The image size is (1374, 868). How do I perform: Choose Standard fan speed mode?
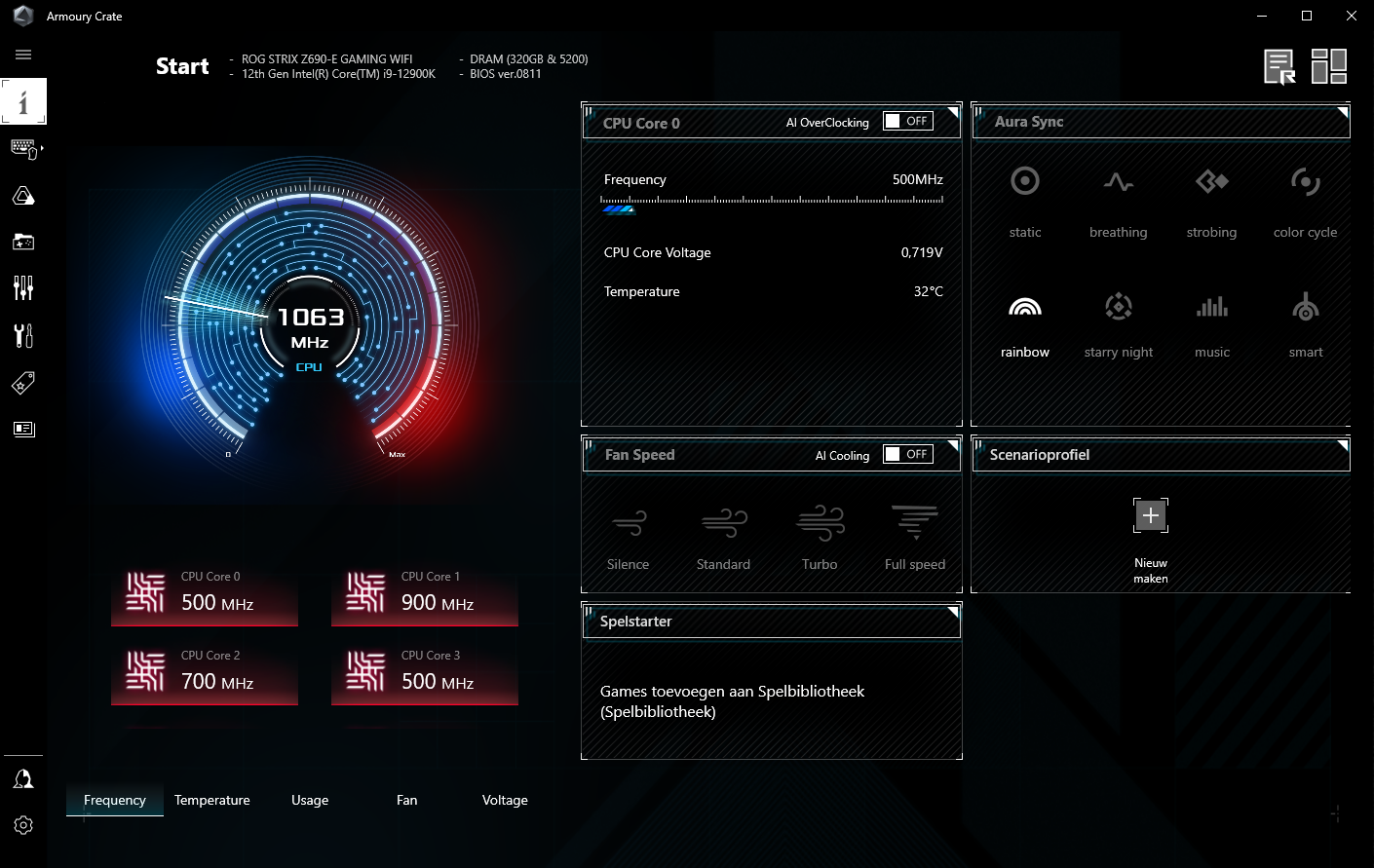[x=723, y=537]
